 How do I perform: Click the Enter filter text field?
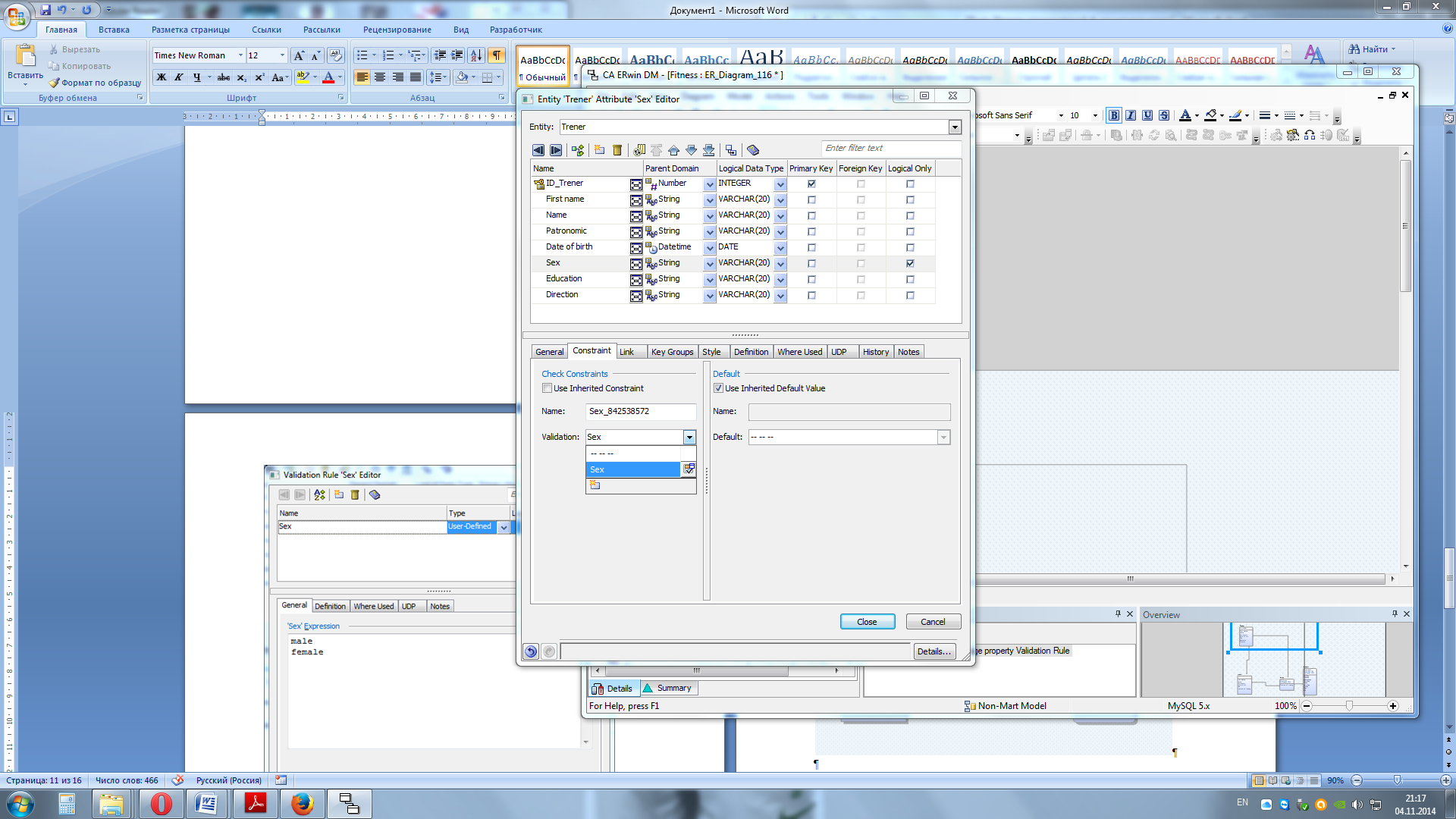891,149
